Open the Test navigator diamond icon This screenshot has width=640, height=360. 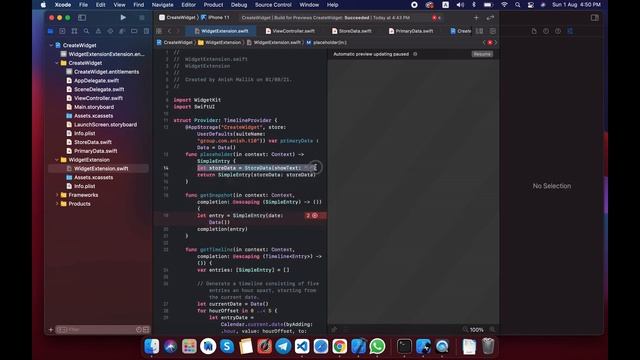110,31
